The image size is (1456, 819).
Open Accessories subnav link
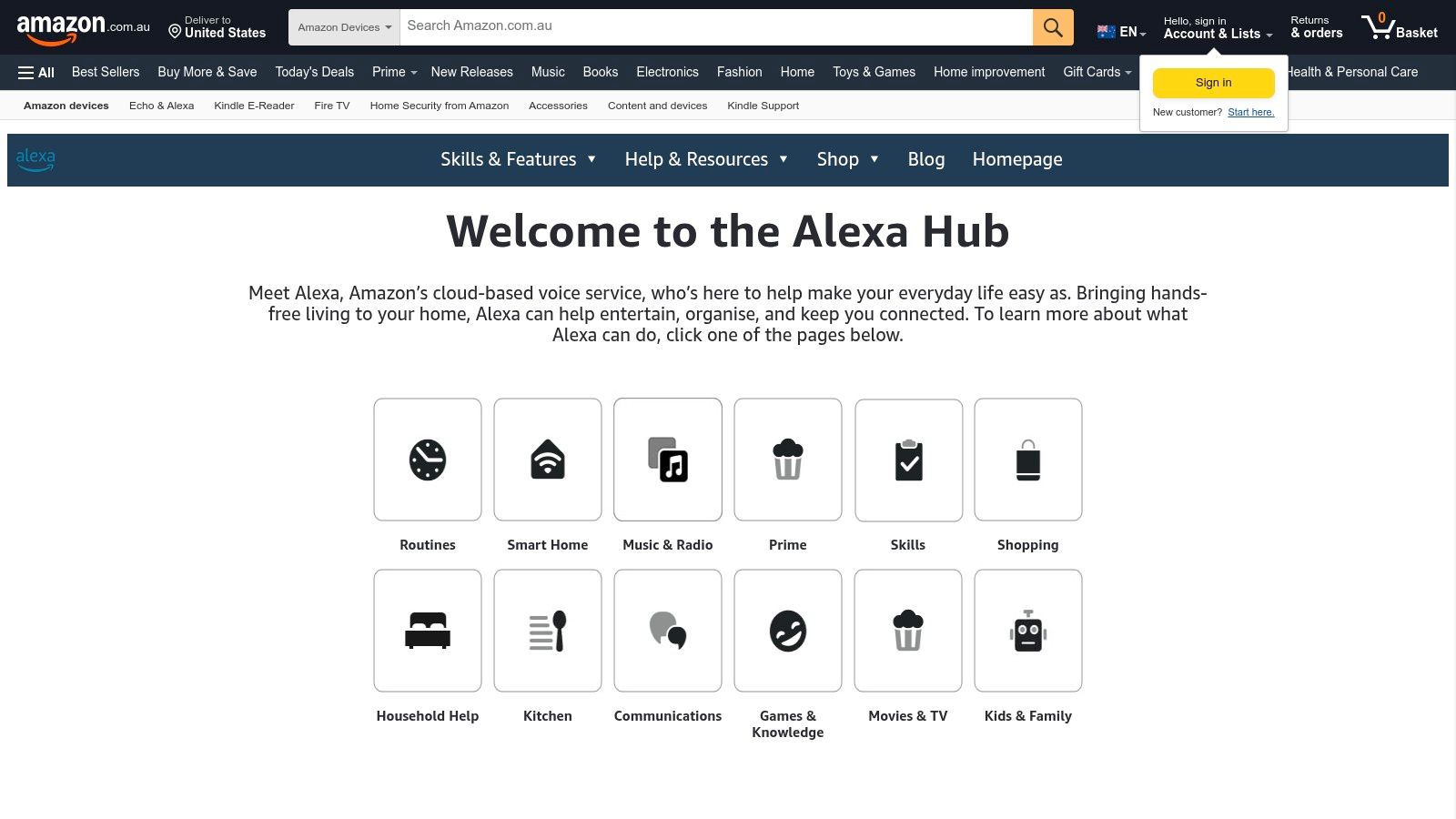(x=558, y=106)
